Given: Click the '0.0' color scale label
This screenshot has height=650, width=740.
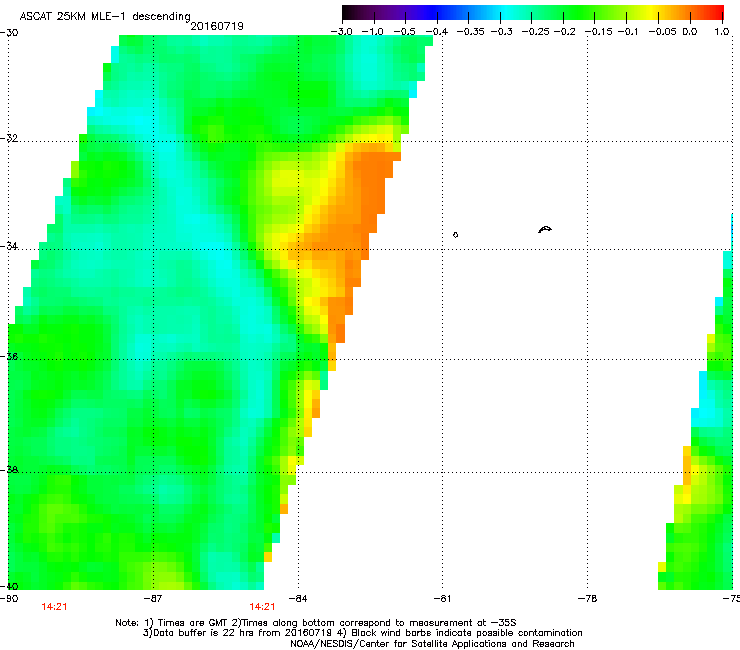Looking at the screenshot, I should tap(690, 32).
